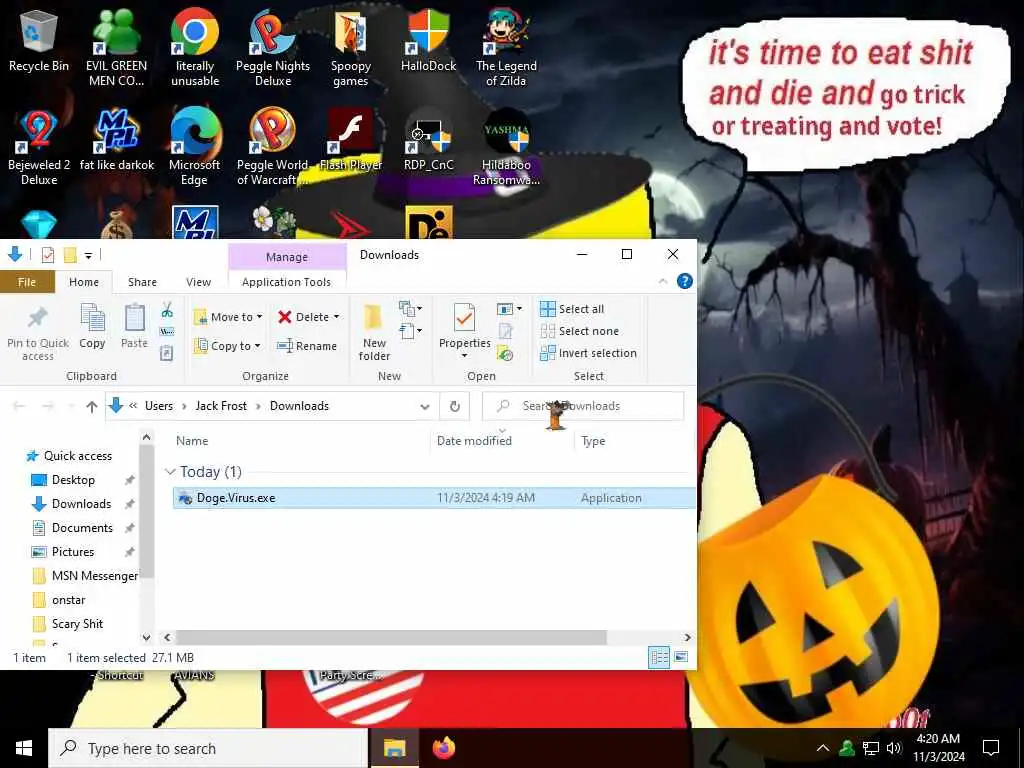Open the Windows Start button
1024x768 pixels.
(24, 748)
